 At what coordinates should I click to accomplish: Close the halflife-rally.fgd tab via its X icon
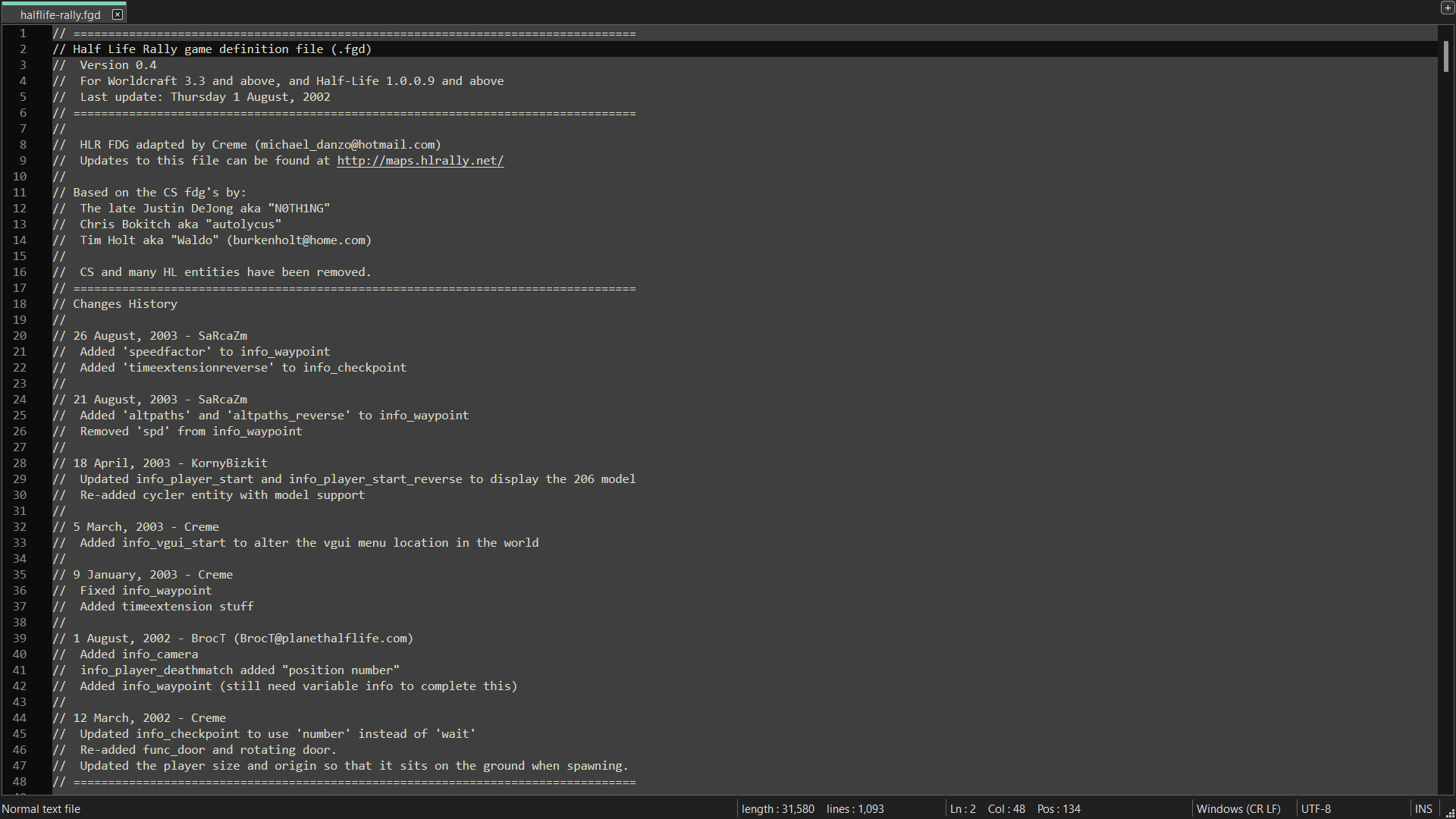[118, 14]
